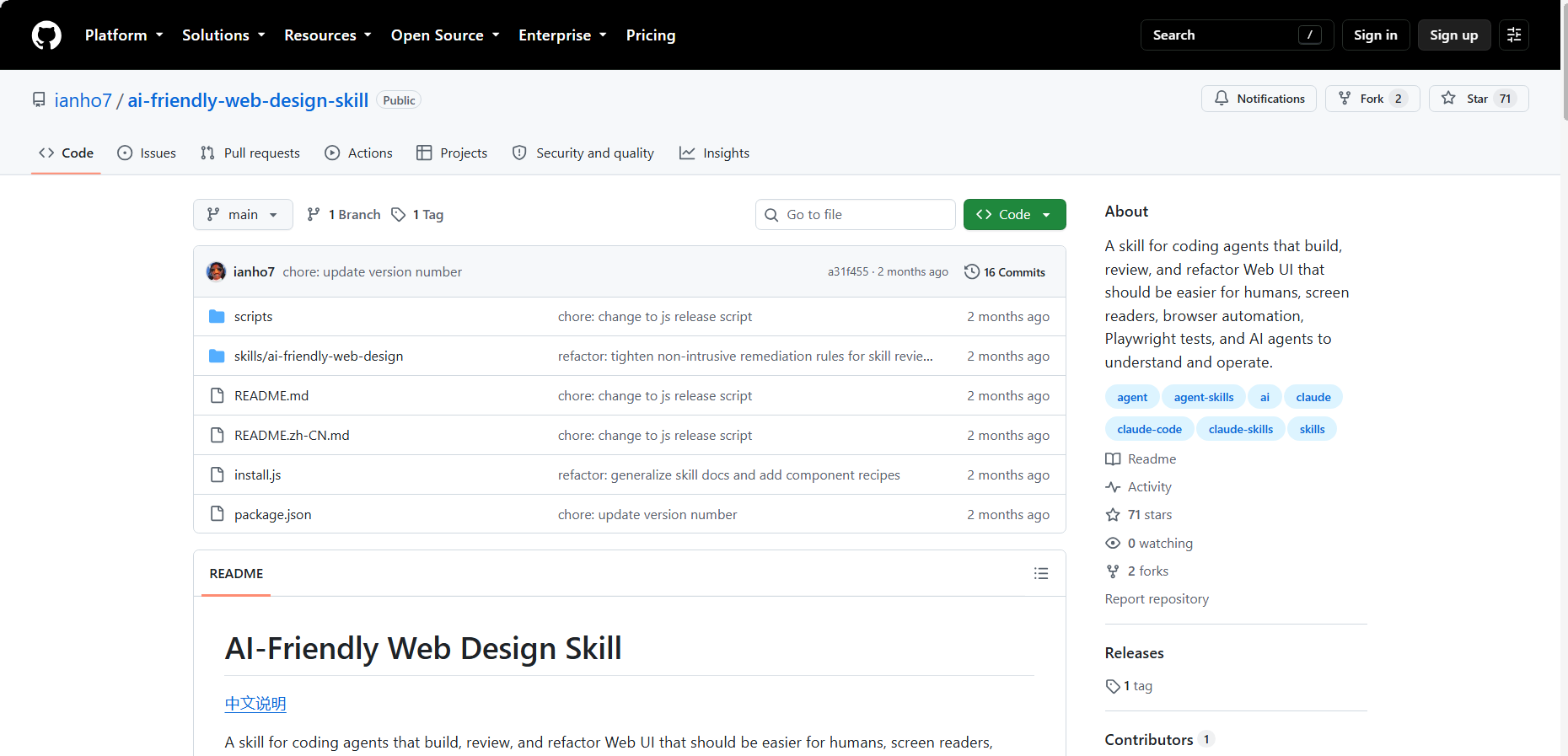
Task: Click ianho7's avatar in the commit row
Action: tap(217, 271)
